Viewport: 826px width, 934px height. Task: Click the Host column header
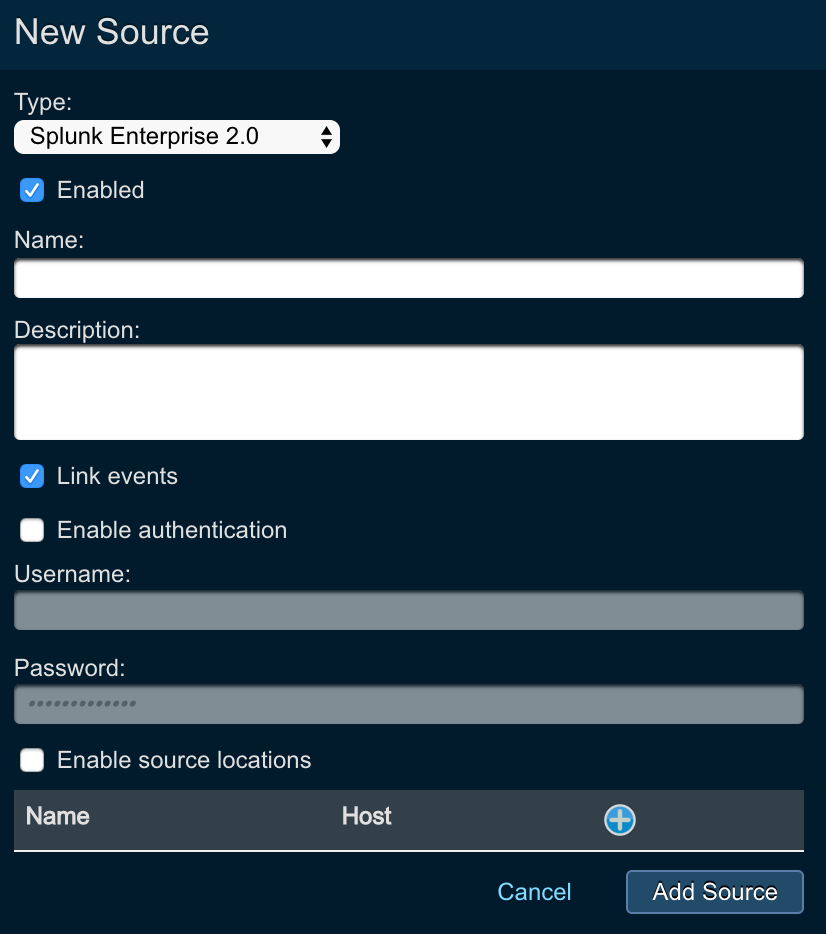(x=366, y=816)
